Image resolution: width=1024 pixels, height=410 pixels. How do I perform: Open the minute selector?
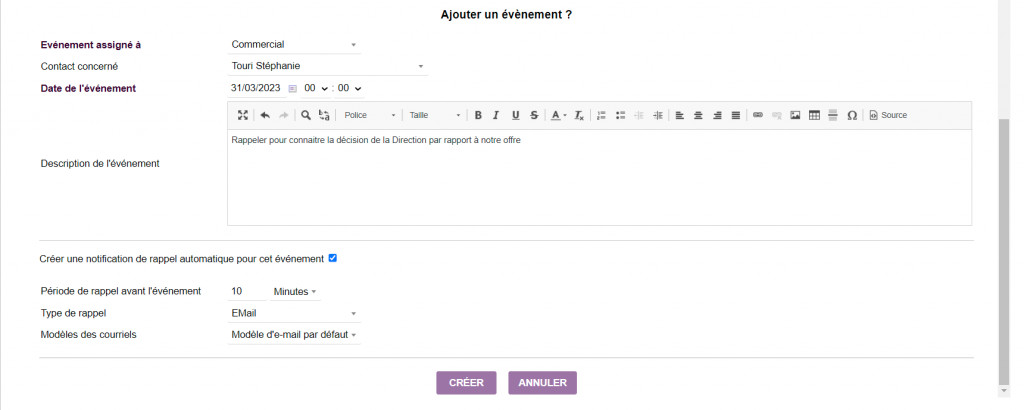(350, 88)
